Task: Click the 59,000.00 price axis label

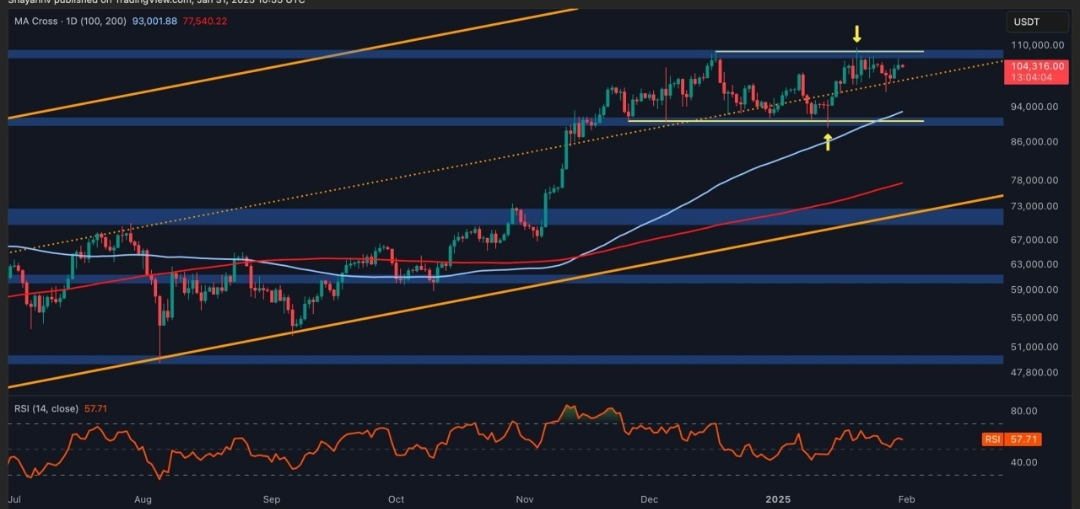Action: coord(1036,290)
